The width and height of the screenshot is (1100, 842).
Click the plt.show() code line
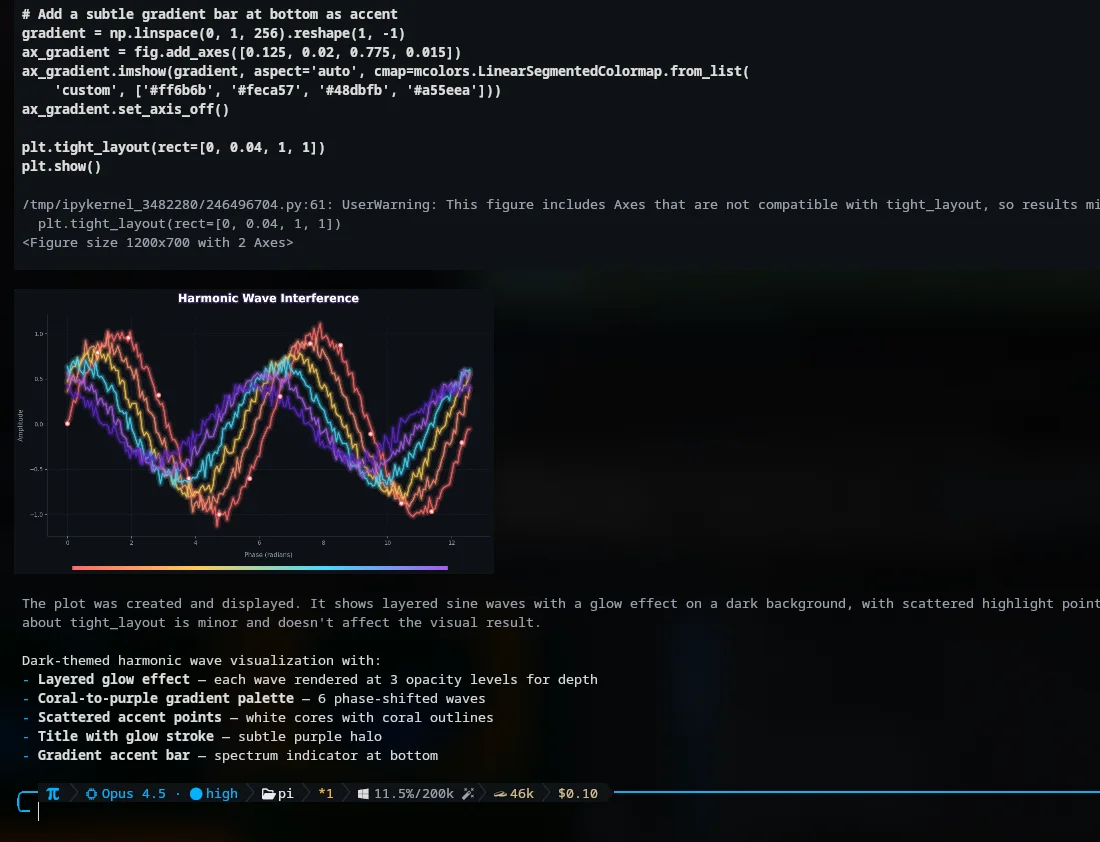[61, 167]
